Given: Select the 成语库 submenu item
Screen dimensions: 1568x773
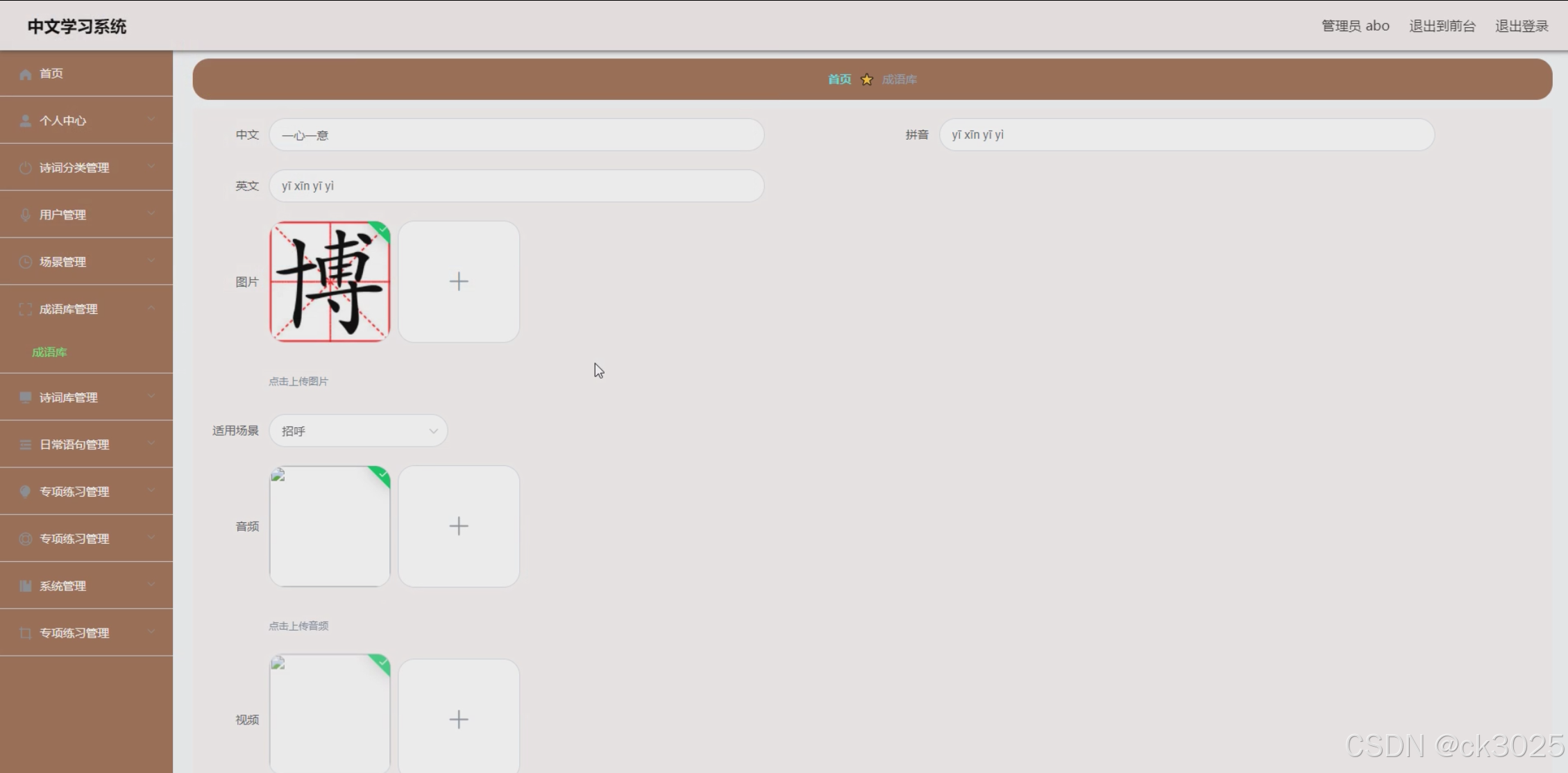Looking at the screenshot, I should (49, 352).
